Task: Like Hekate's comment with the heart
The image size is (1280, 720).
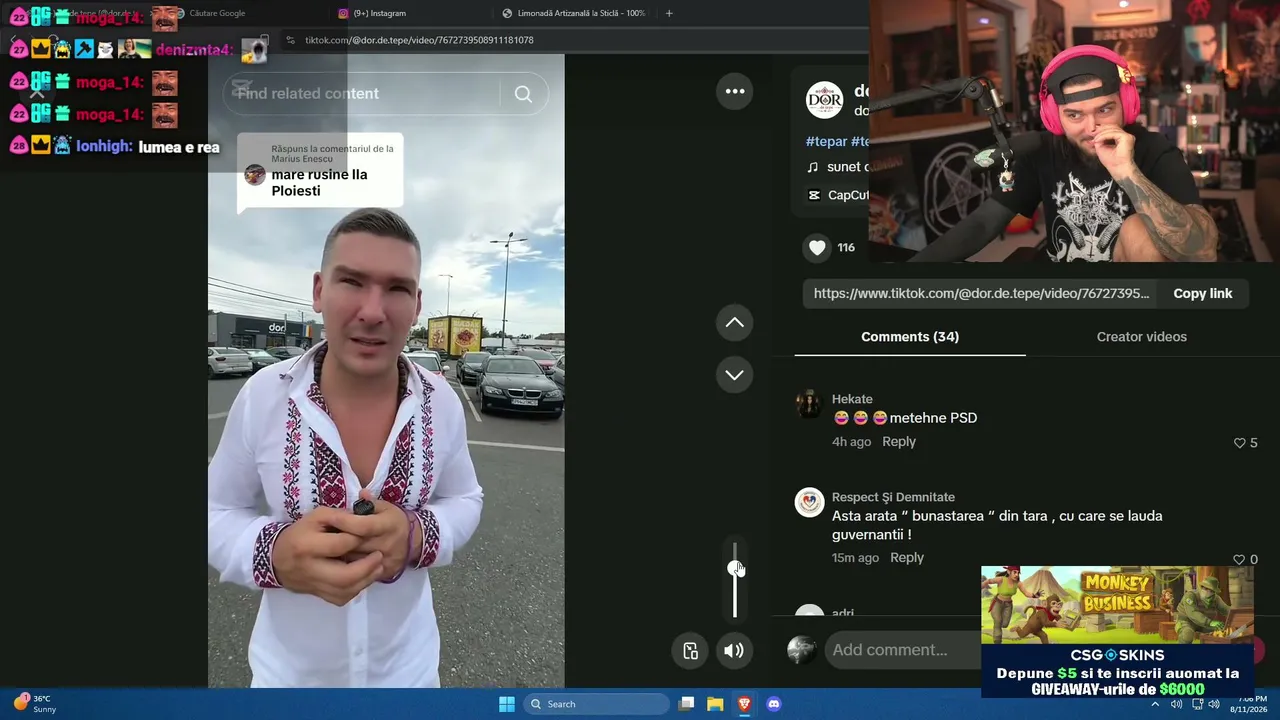Action: [x=1239, y=443]
